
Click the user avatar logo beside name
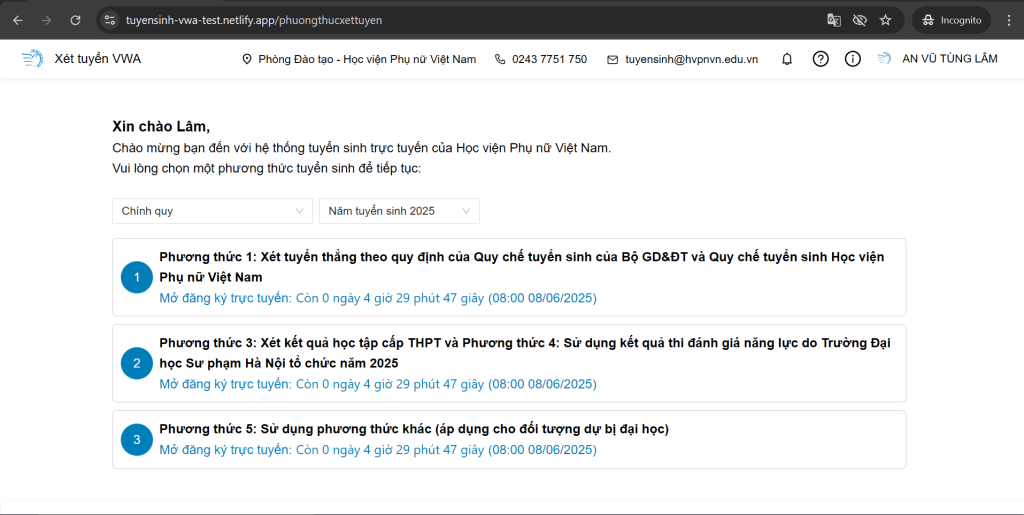click(x=884, y=59)
